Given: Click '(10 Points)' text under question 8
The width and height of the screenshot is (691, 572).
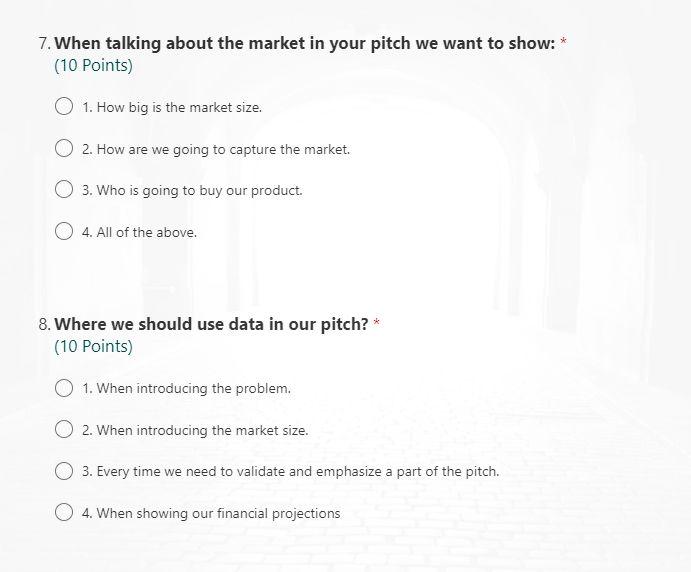Looking at the screenshot, I should (93, 346).
